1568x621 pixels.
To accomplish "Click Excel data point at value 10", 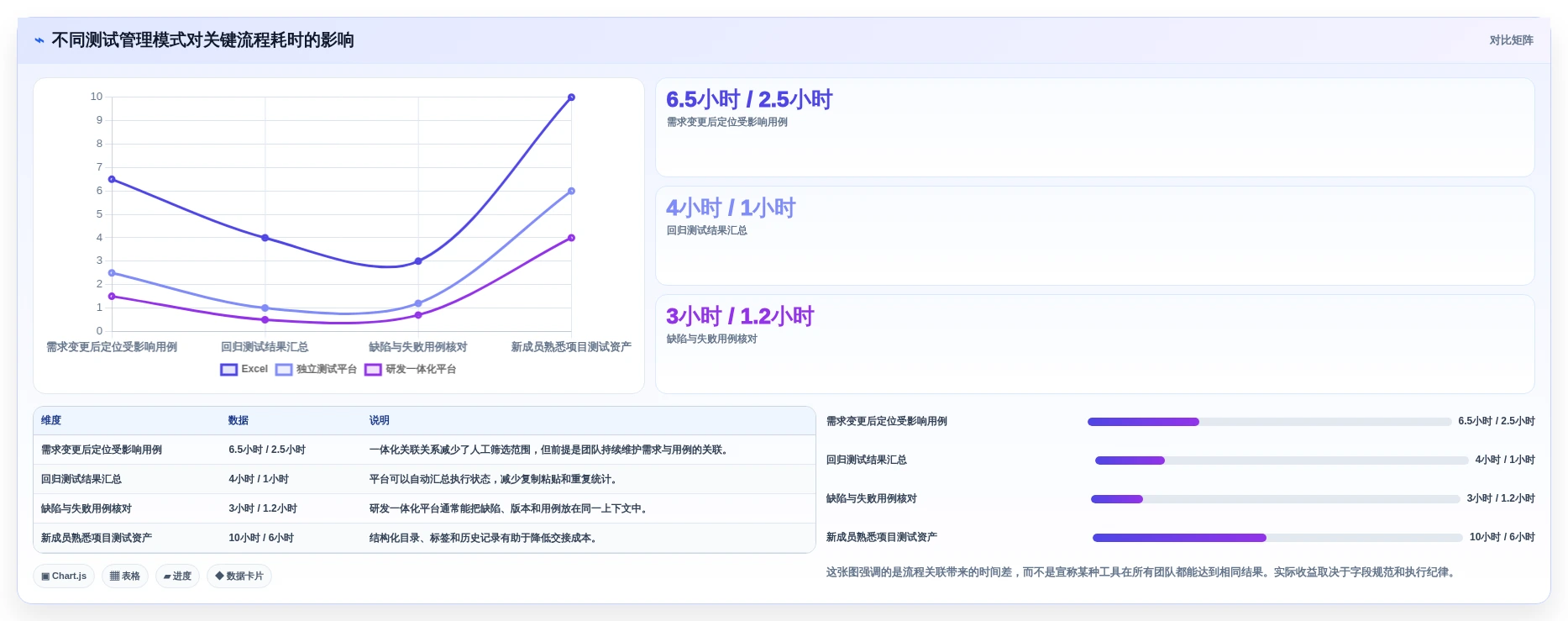I will [571, 97].
